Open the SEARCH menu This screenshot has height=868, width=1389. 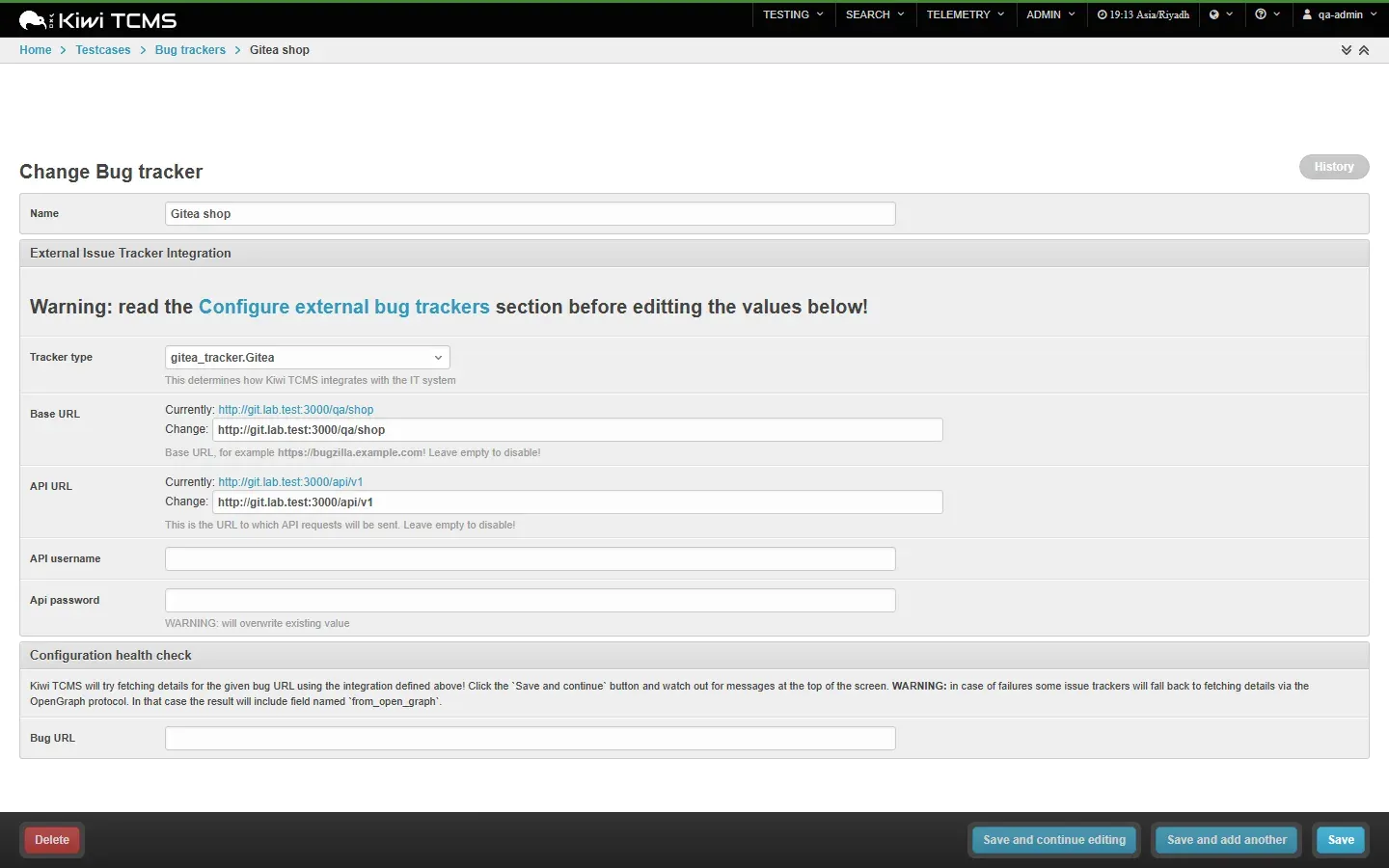point(875,14)
